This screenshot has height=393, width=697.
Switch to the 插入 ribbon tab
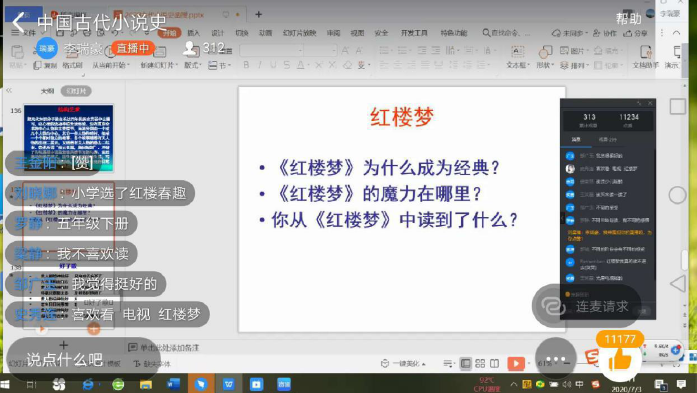193,33
